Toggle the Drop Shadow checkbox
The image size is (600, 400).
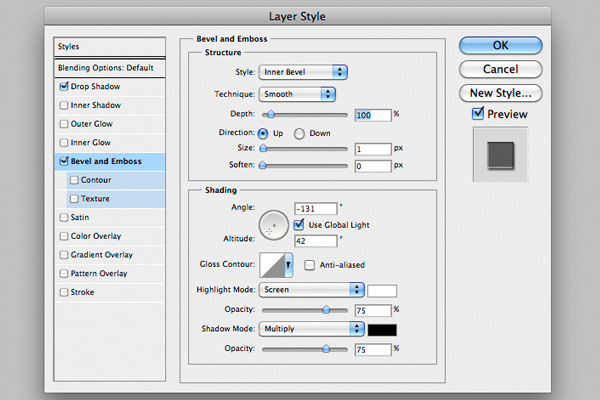64,86
